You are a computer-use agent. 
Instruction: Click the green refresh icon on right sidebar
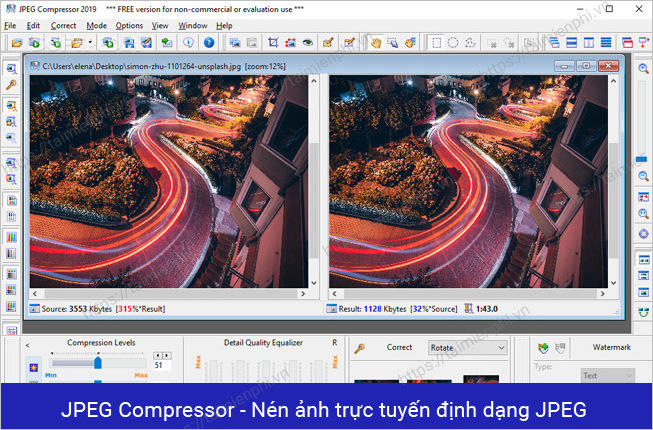[643, 312]
